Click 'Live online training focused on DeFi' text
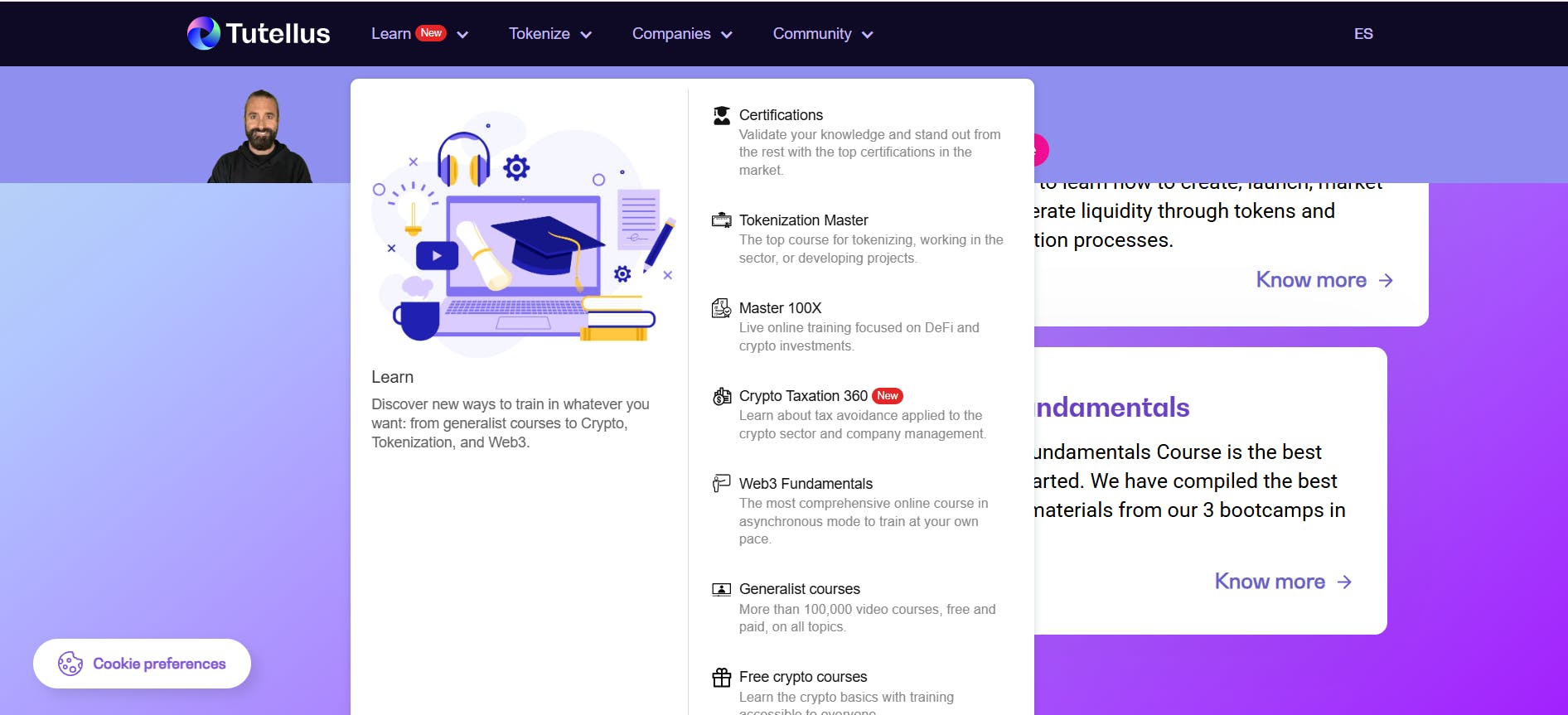Screen dimensions: 1568x715 (x=859, y=336)
